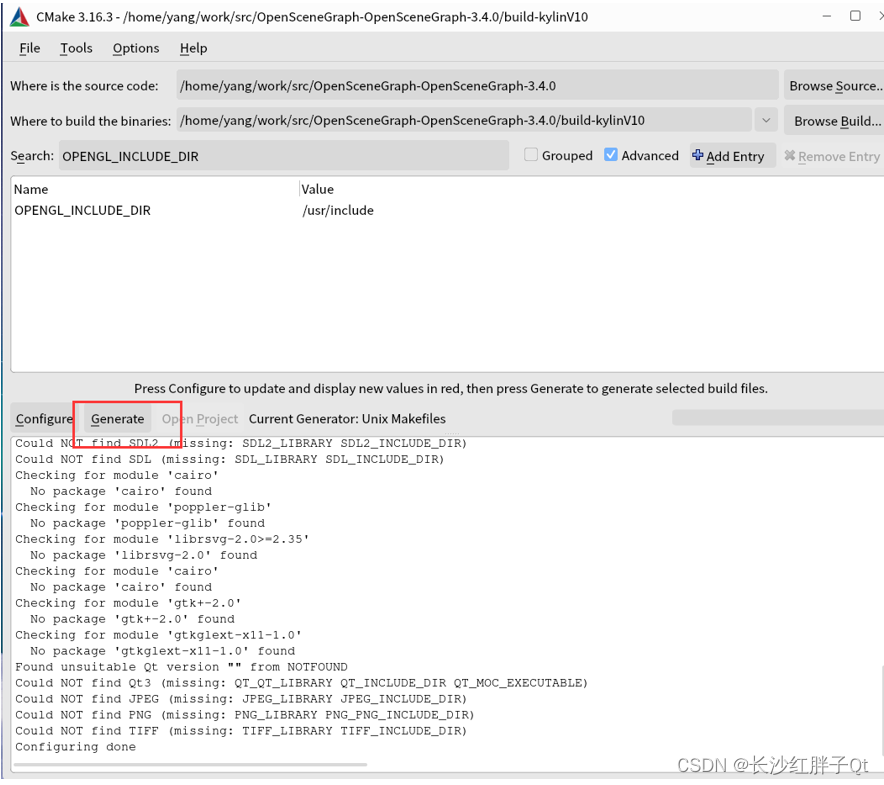Click "No package 'librsvg-2.0' found" line
This screenshot has height=785, width=884.
tap(144, 555)
